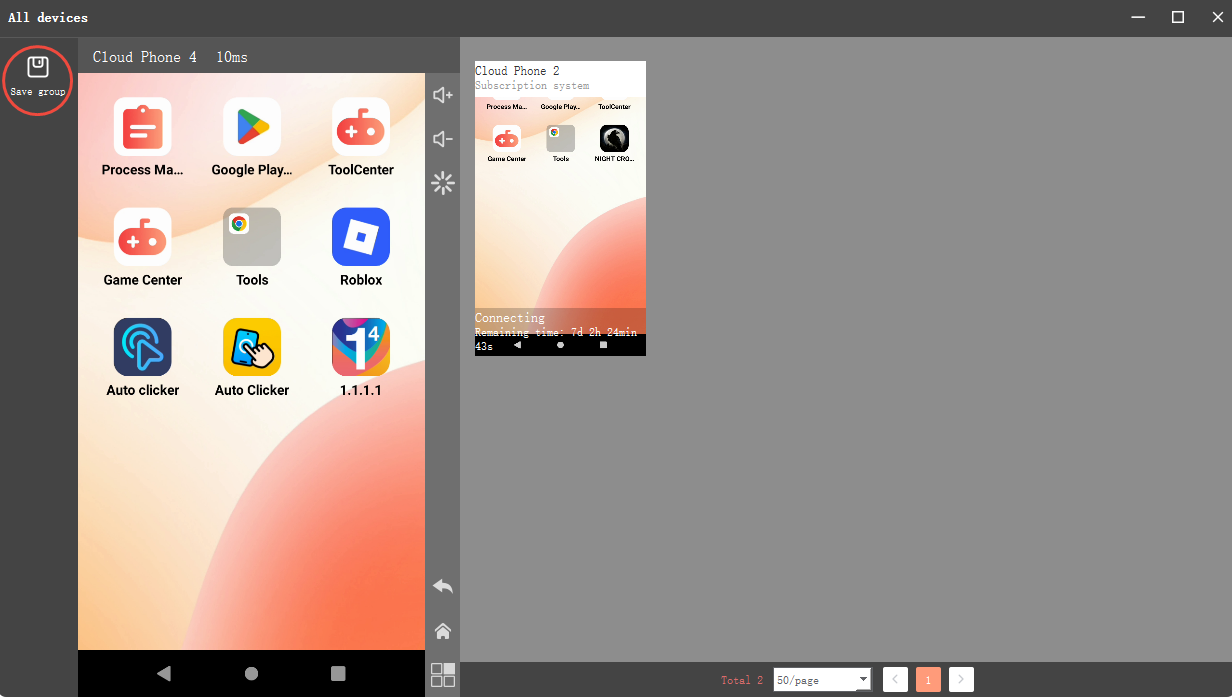Open Process Manager app in Cloud Phone 4
This screenshot has width=1232, height=697.
pyautogui.click(x=143, y=137)
